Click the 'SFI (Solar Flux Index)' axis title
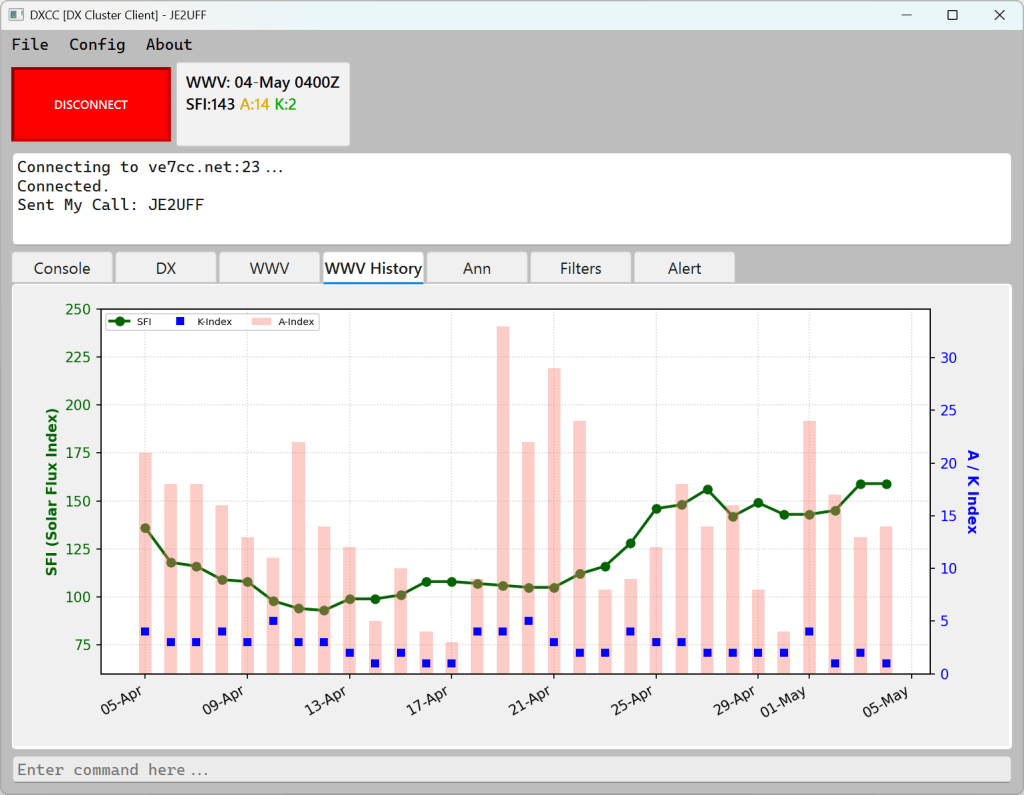This screenshot has height=795, width=1024. coord(52,492)
